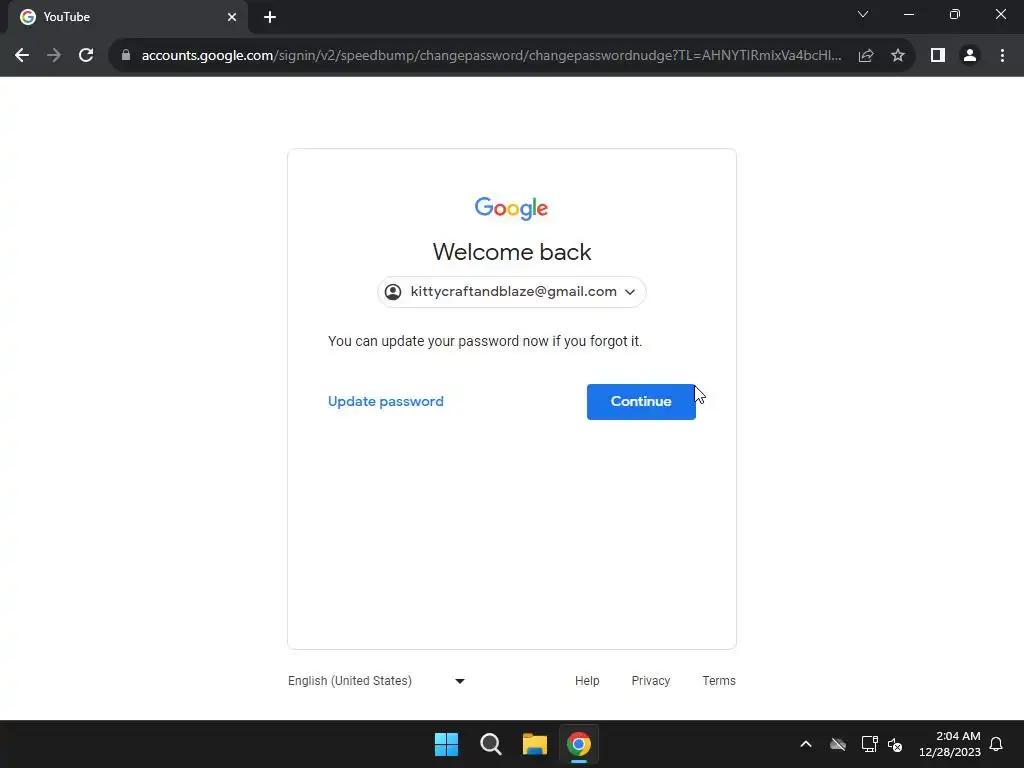Show hidden system tray icons

806,744
